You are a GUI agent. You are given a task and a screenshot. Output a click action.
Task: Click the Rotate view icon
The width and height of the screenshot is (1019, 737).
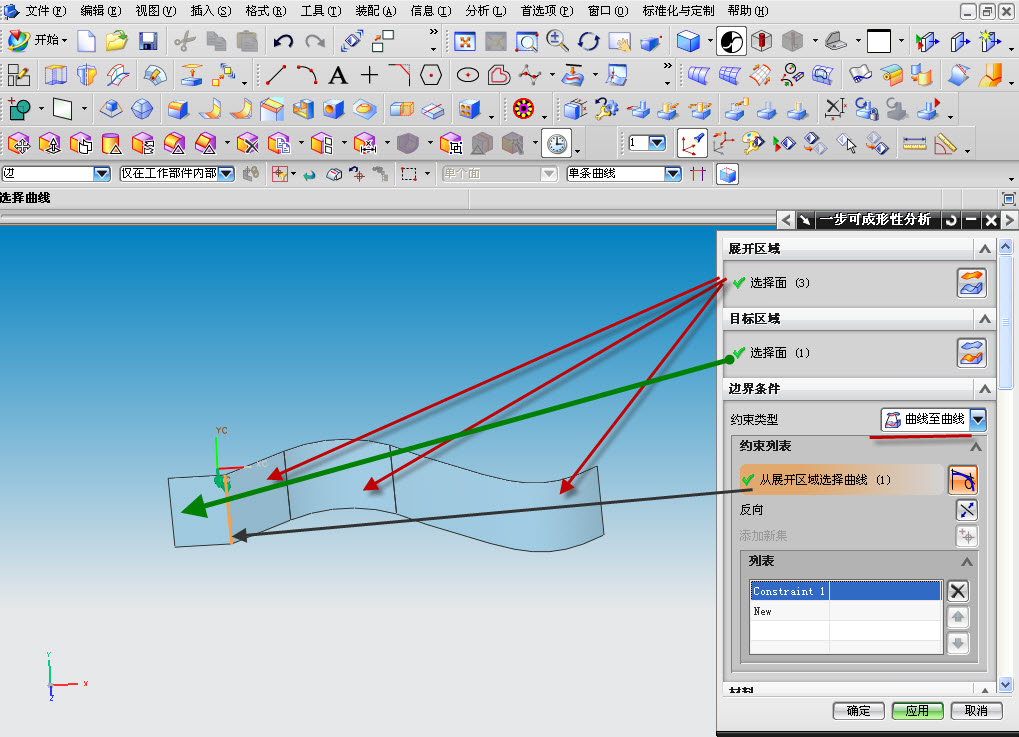(x=588, y=41)
